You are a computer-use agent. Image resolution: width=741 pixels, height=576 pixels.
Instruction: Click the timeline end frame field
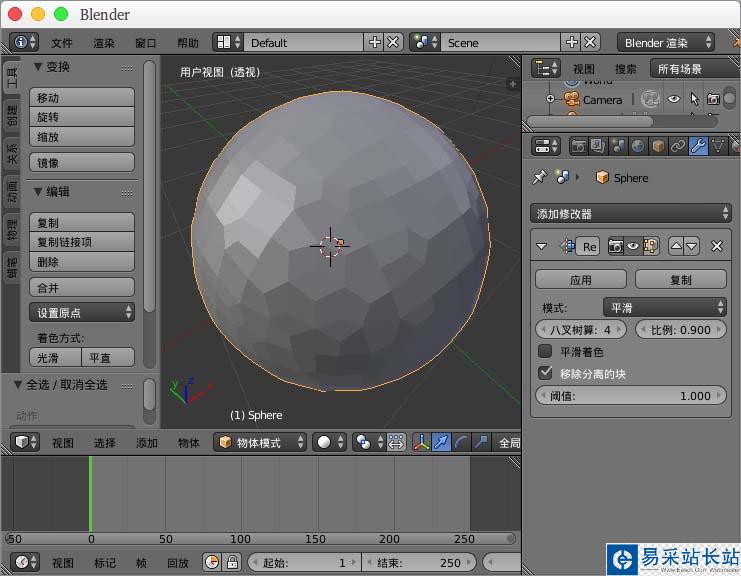pyautogui.click(x=418, y=562)
